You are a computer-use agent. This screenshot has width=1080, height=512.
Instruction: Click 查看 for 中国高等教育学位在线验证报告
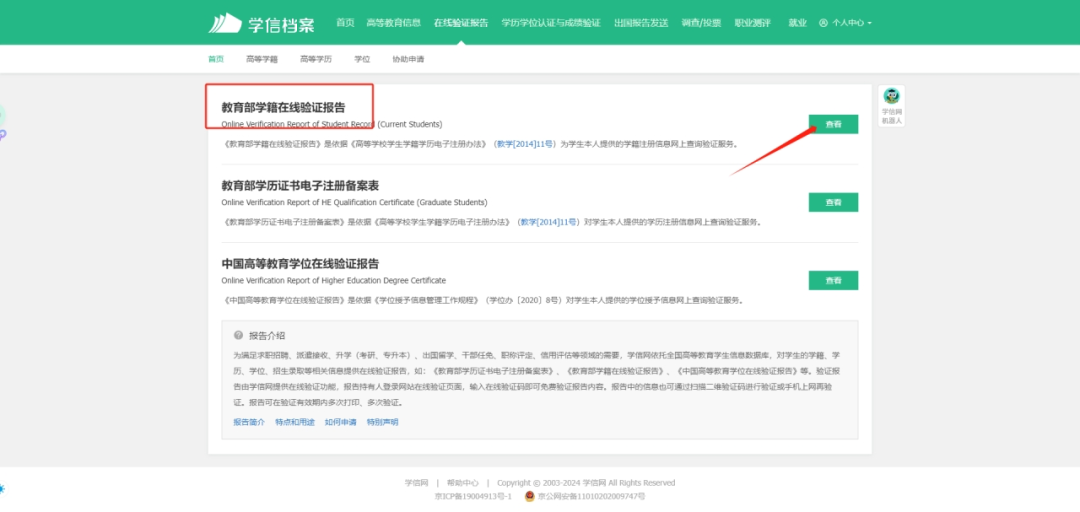833,280
